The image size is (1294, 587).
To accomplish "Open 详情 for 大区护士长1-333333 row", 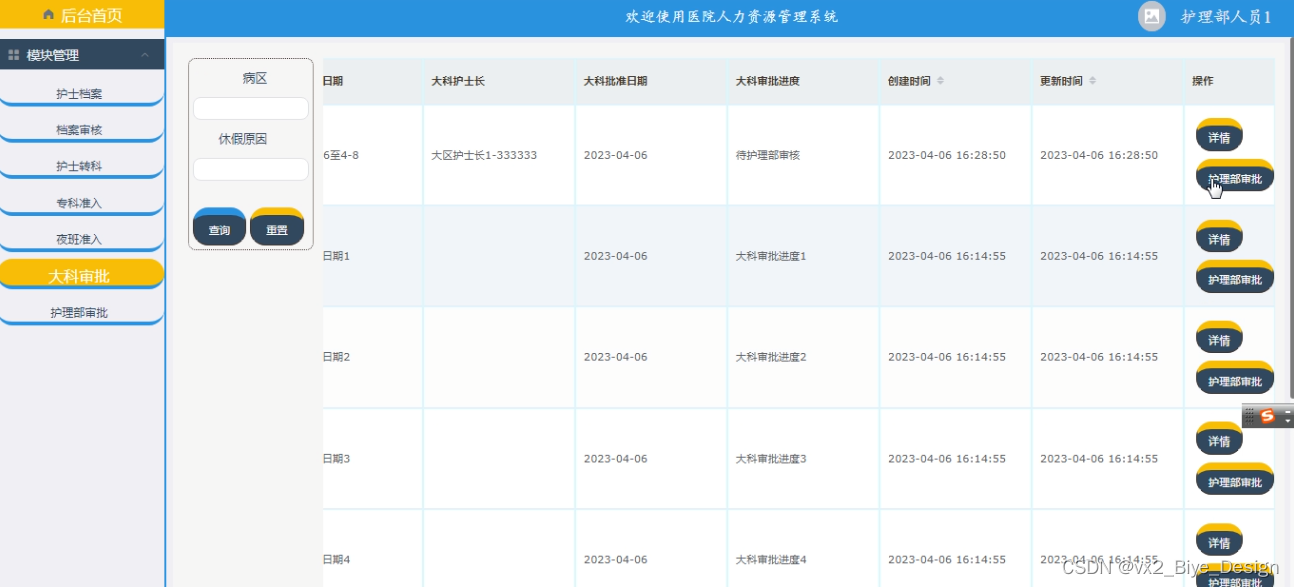I will [1219, 135].
